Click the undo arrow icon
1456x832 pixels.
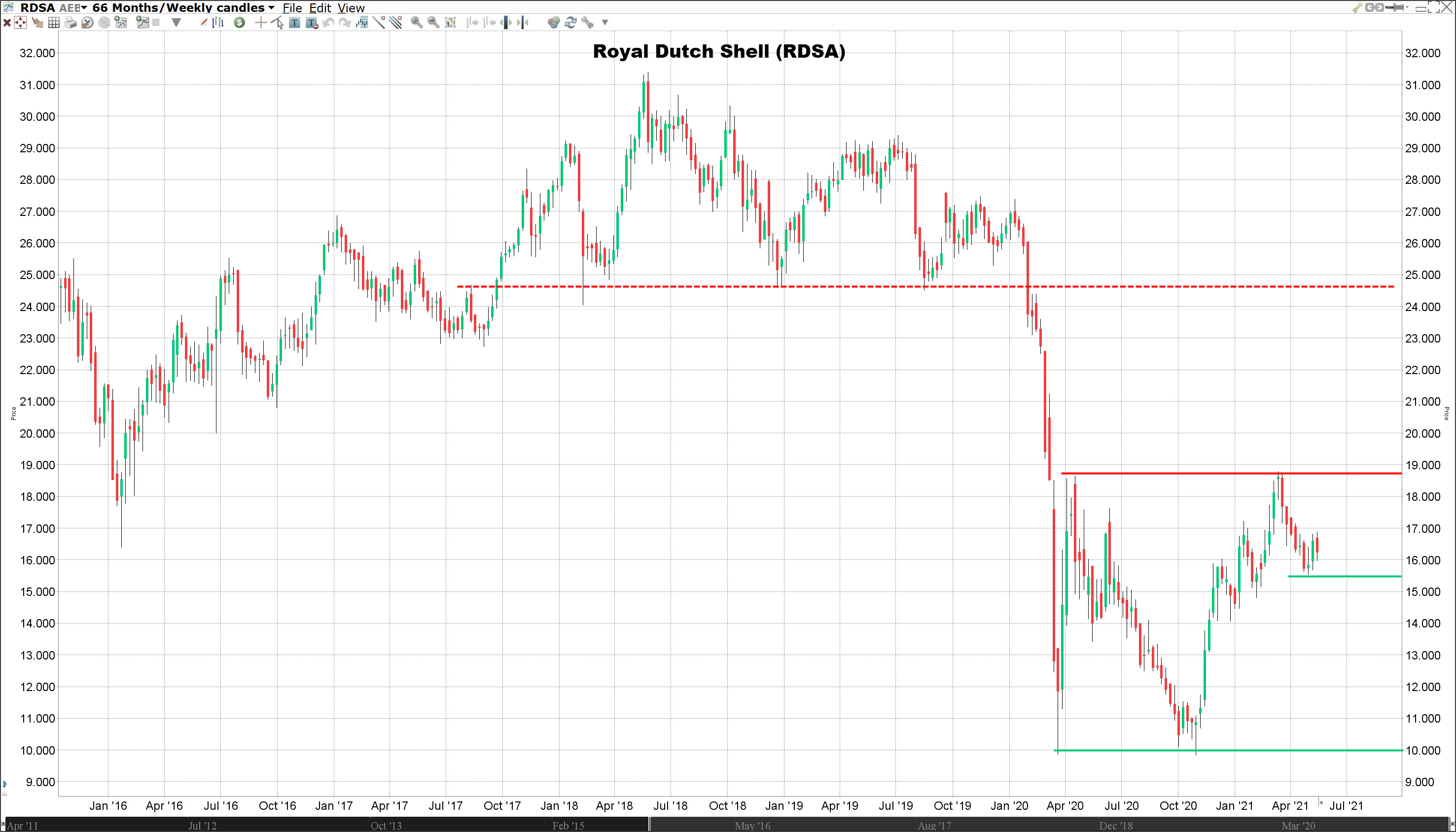coord(328,23)
